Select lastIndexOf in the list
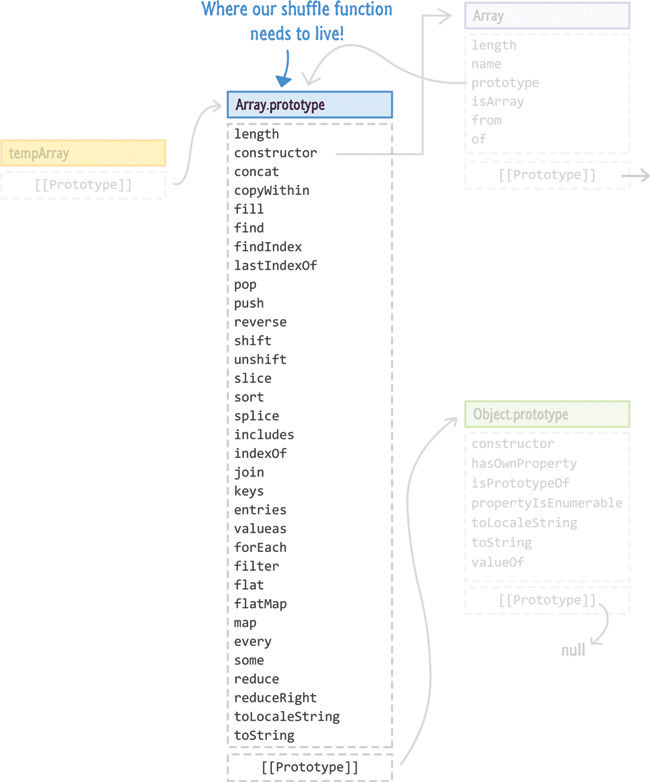 pos(274,266)
